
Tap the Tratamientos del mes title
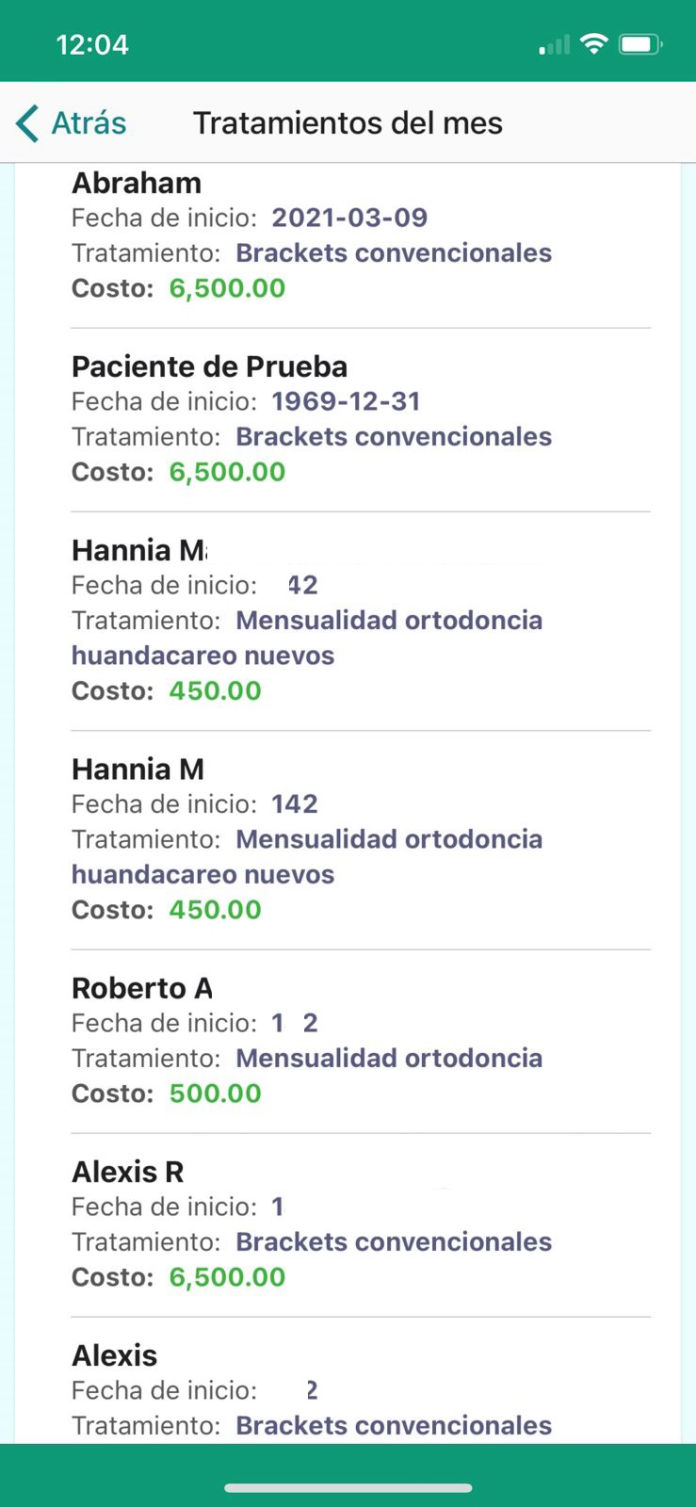coord(347,123)
